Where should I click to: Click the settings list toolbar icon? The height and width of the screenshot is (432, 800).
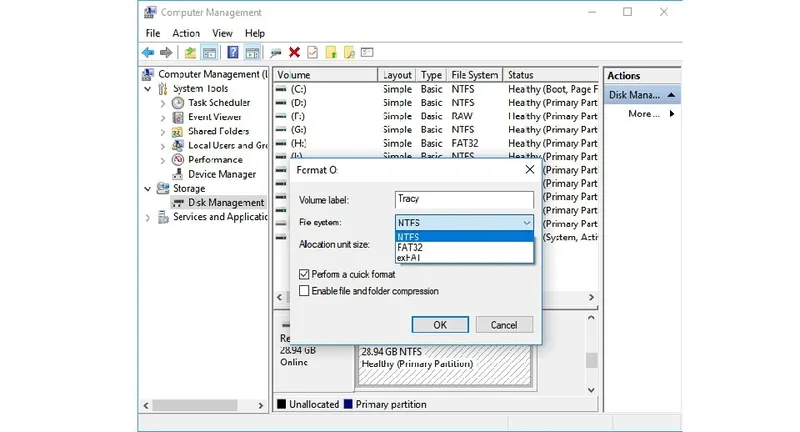coord(367,53)
